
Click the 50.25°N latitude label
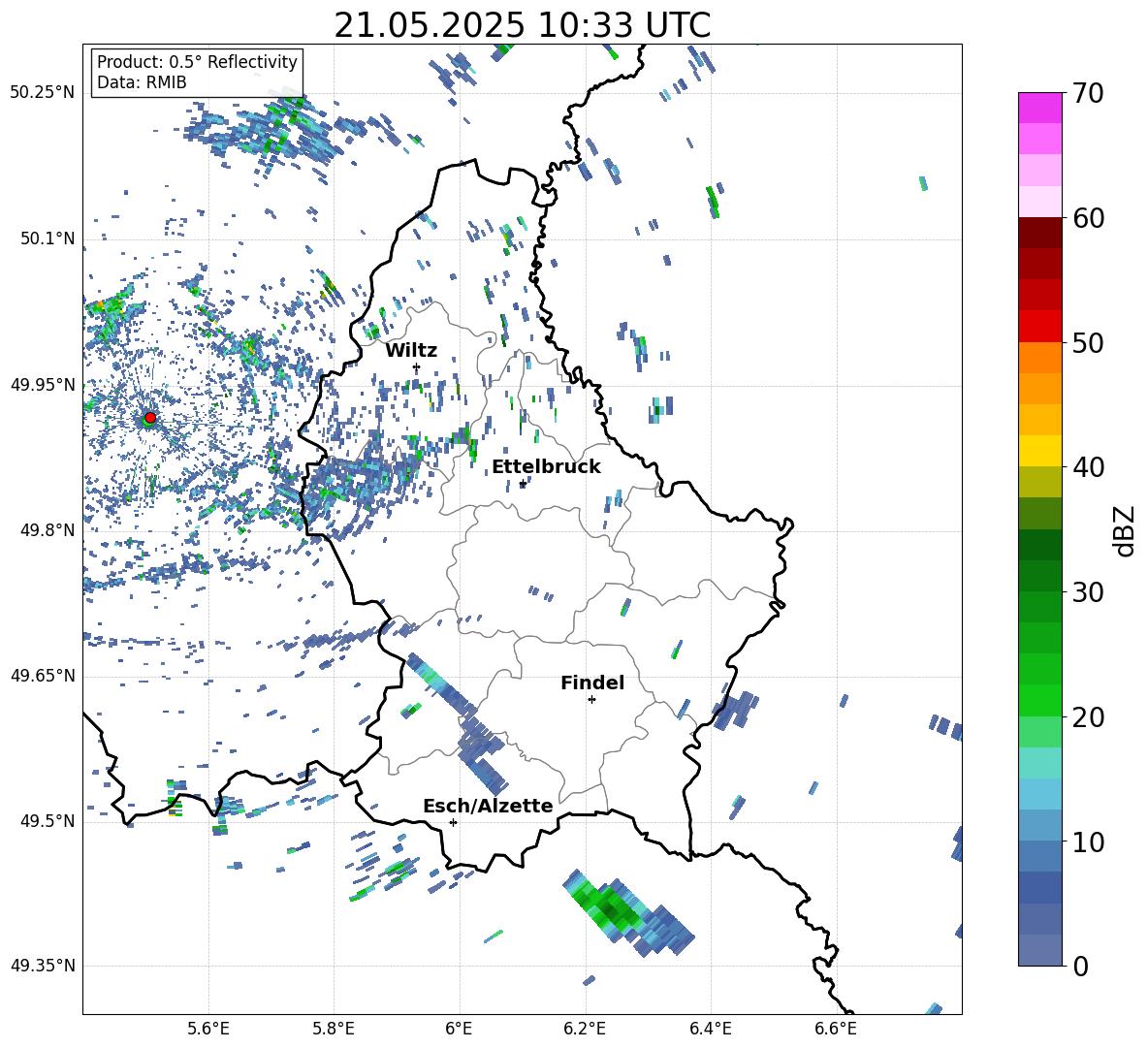43,93
